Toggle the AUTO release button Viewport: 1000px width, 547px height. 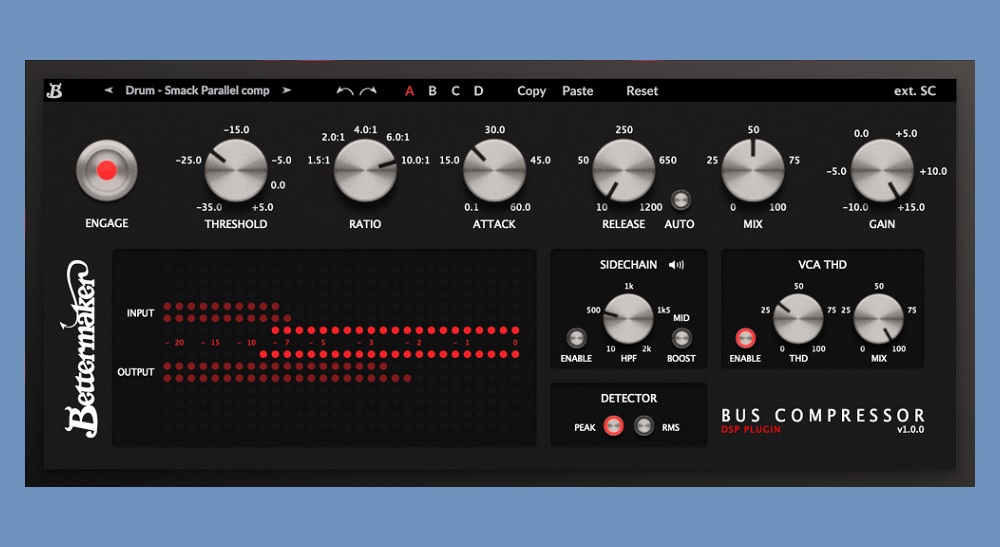click(680, 200)
